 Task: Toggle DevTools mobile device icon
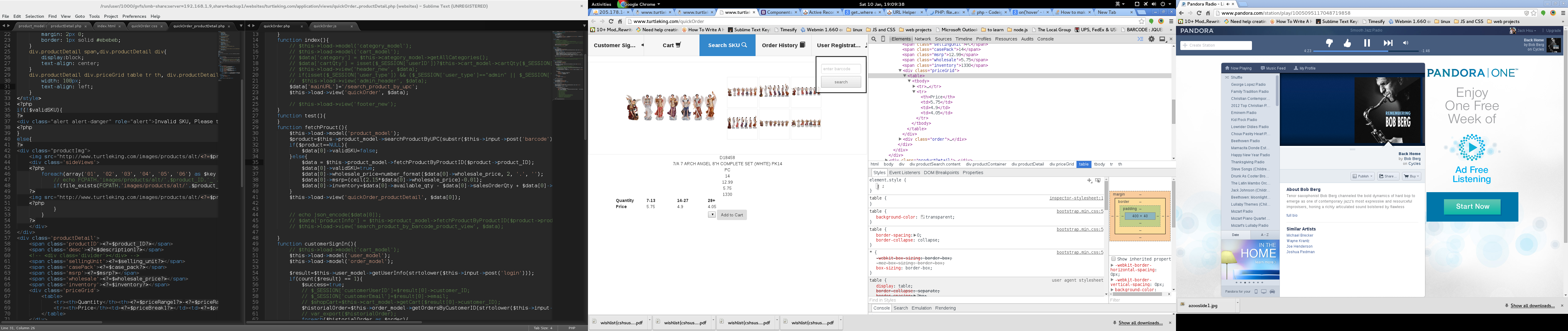pyautogui.click(x=883, y=39)
